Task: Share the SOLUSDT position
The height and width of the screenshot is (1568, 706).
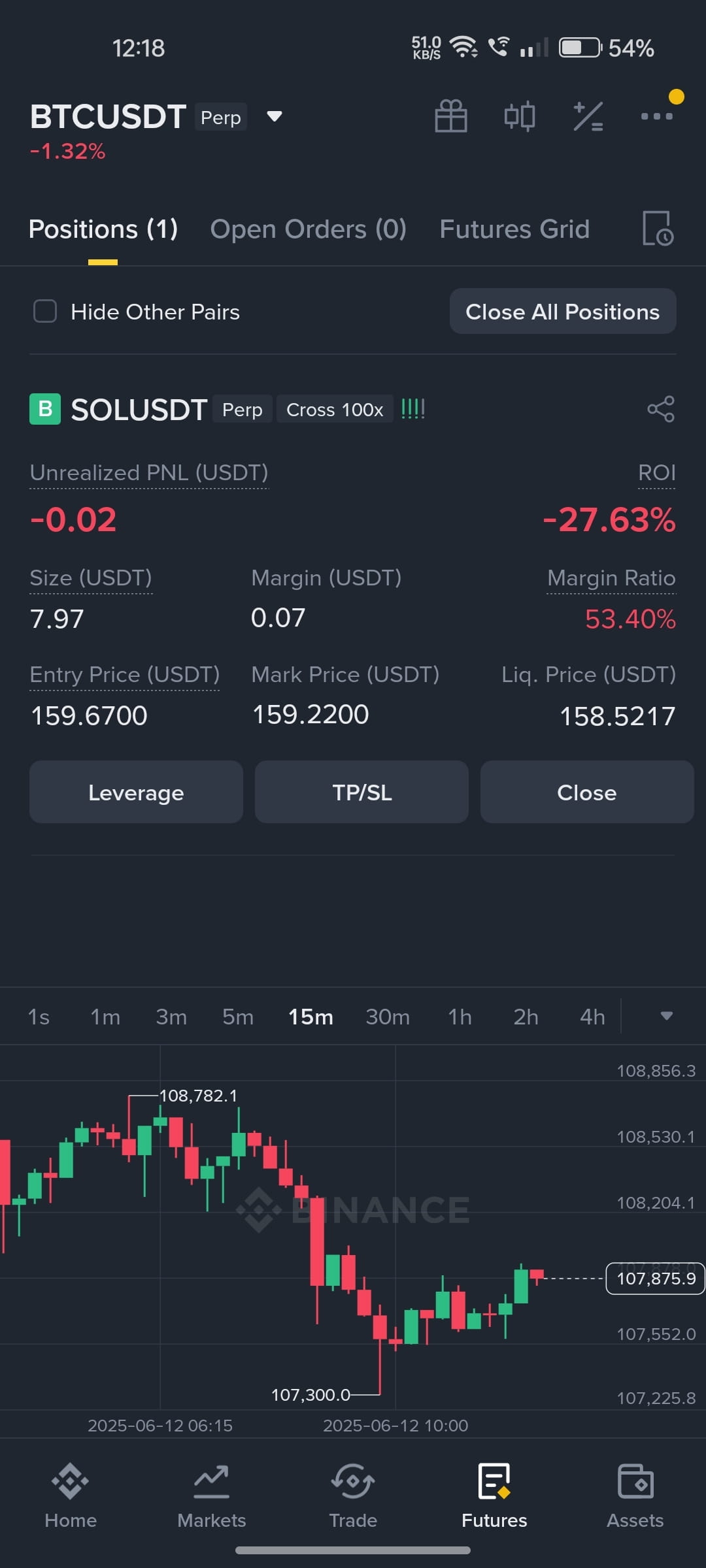Action: [x=661, y=409]
